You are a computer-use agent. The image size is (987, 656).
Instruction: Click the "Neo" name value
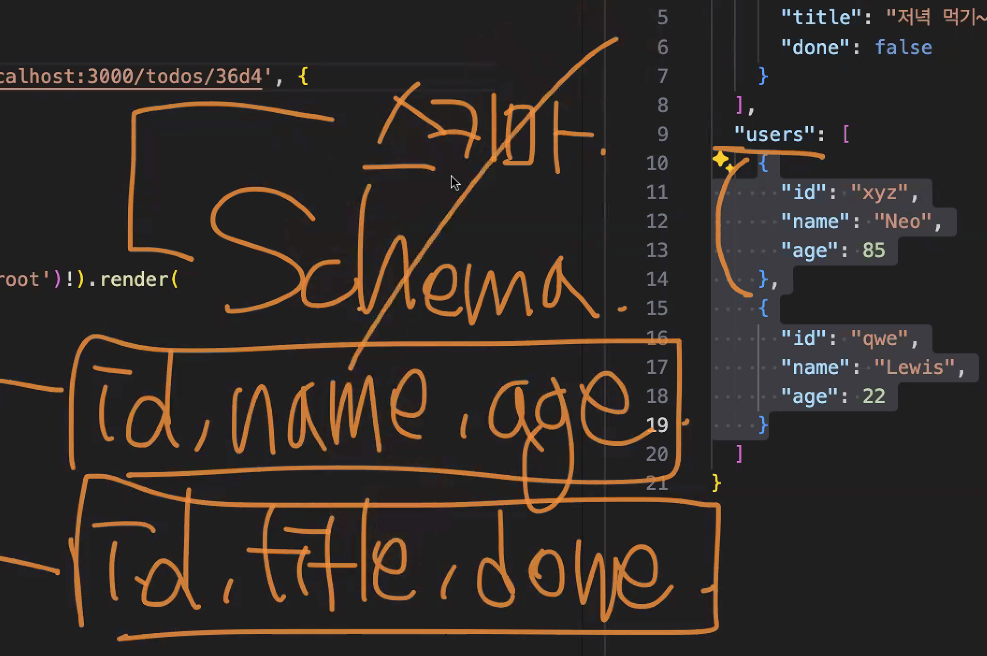[903, 221]
